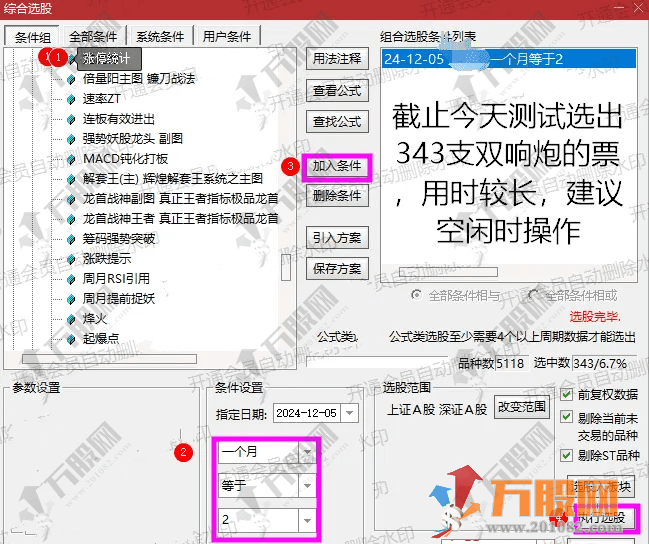Open the 等于 comparison dropdown
The height and width of the screenshot is (544, 649).
[x=308, y=486]
